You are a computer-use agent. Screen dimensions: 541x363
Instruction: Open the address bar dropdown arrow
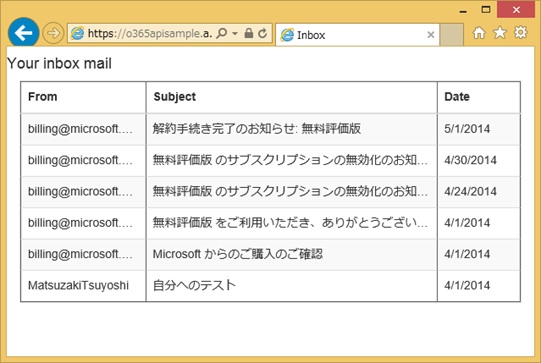(235, 33)
